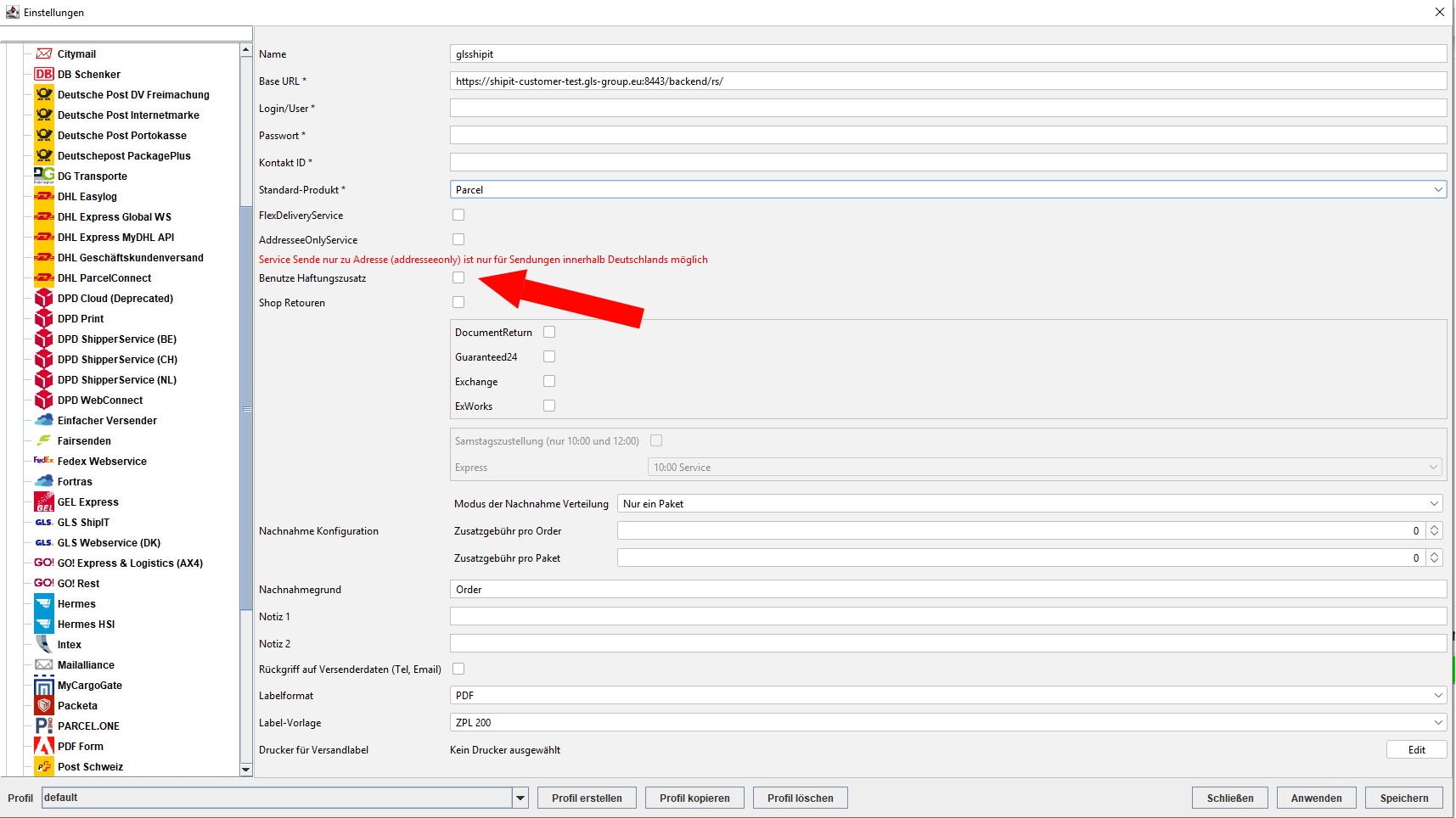Click the Nachnahmegrund Order field
This screenshot has width=1456, height=818.
click(x=948, y=589)
